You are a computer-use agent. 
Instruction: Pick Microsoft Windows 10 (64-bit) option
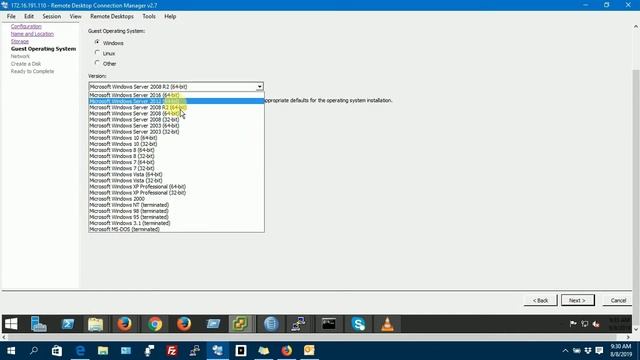coord(176,138)
